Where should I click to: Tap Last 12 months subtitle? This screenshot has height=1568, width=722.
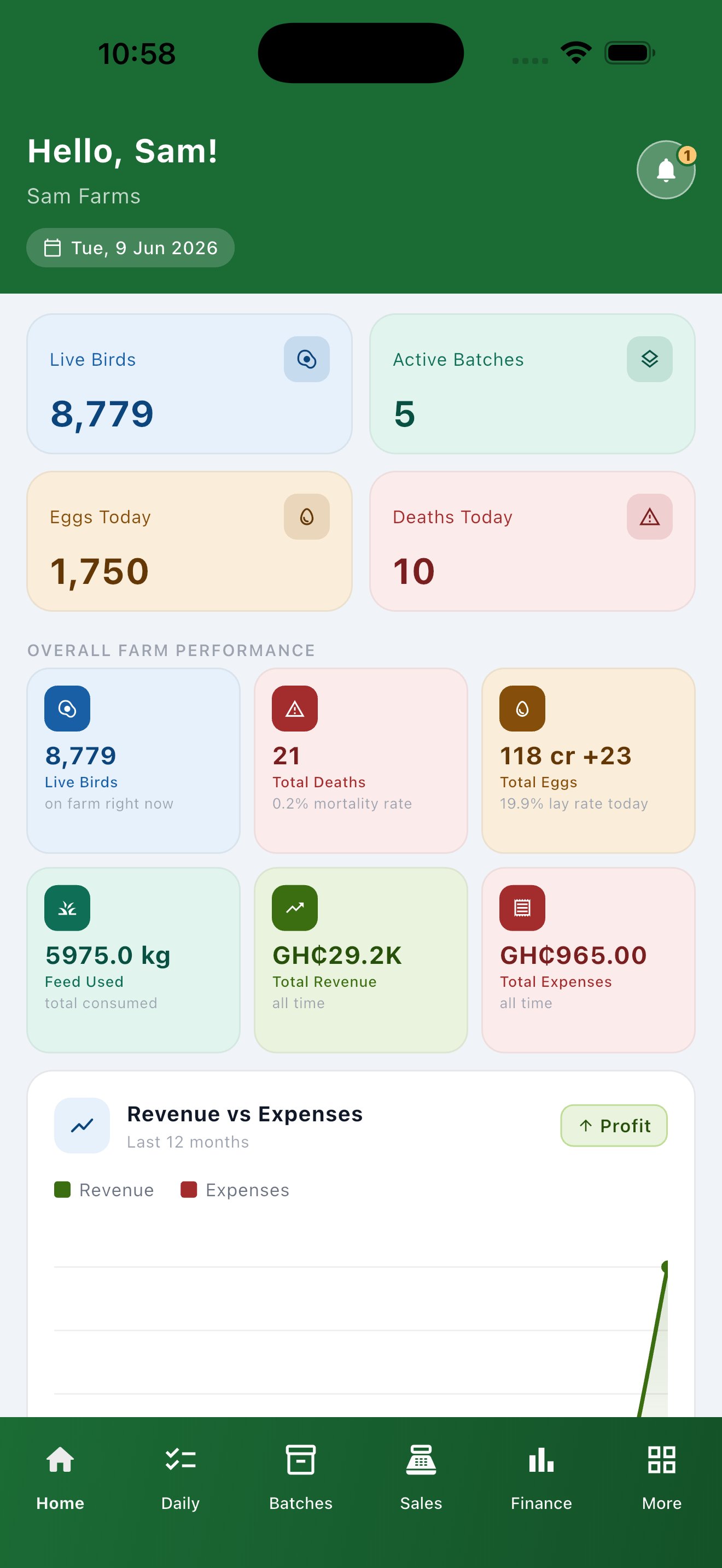coord(188,1142)
